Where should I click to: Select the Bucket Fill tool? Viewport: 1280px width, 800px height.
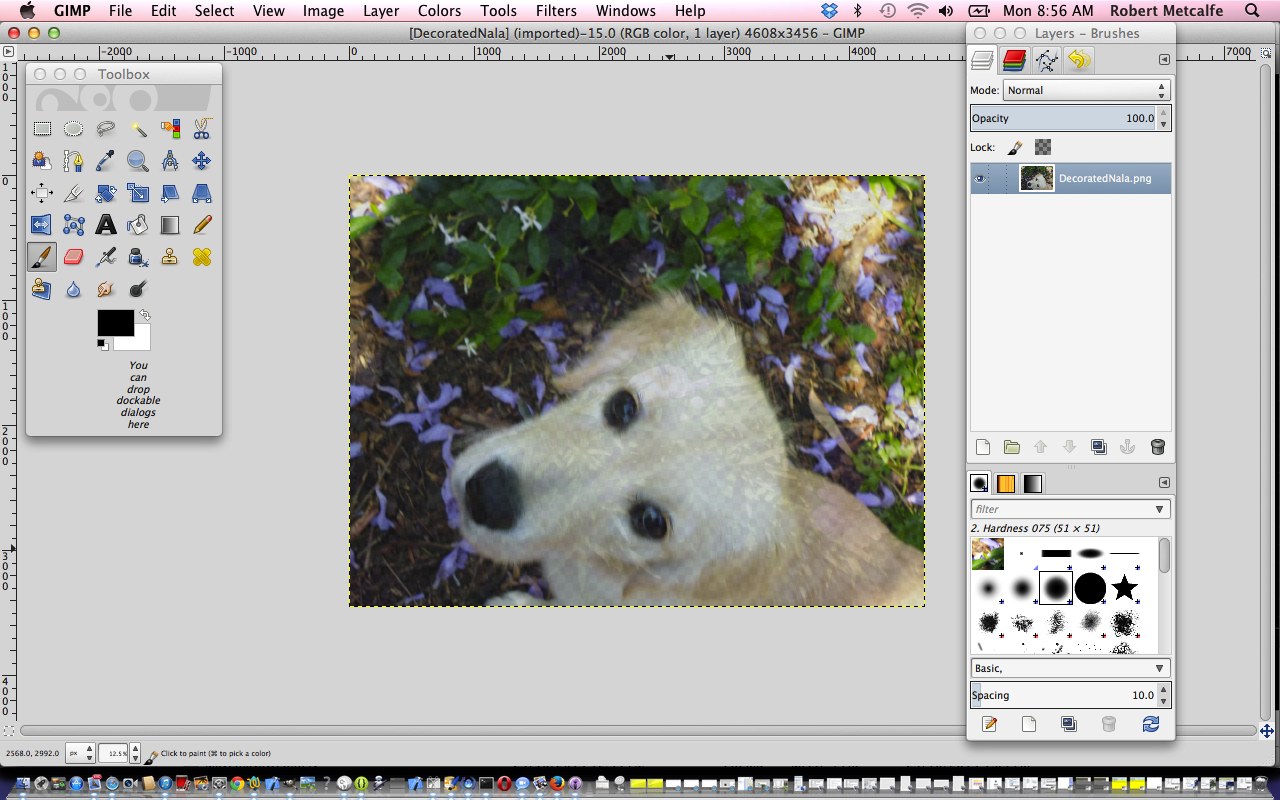pyautogui.click(x=138, y=225)
